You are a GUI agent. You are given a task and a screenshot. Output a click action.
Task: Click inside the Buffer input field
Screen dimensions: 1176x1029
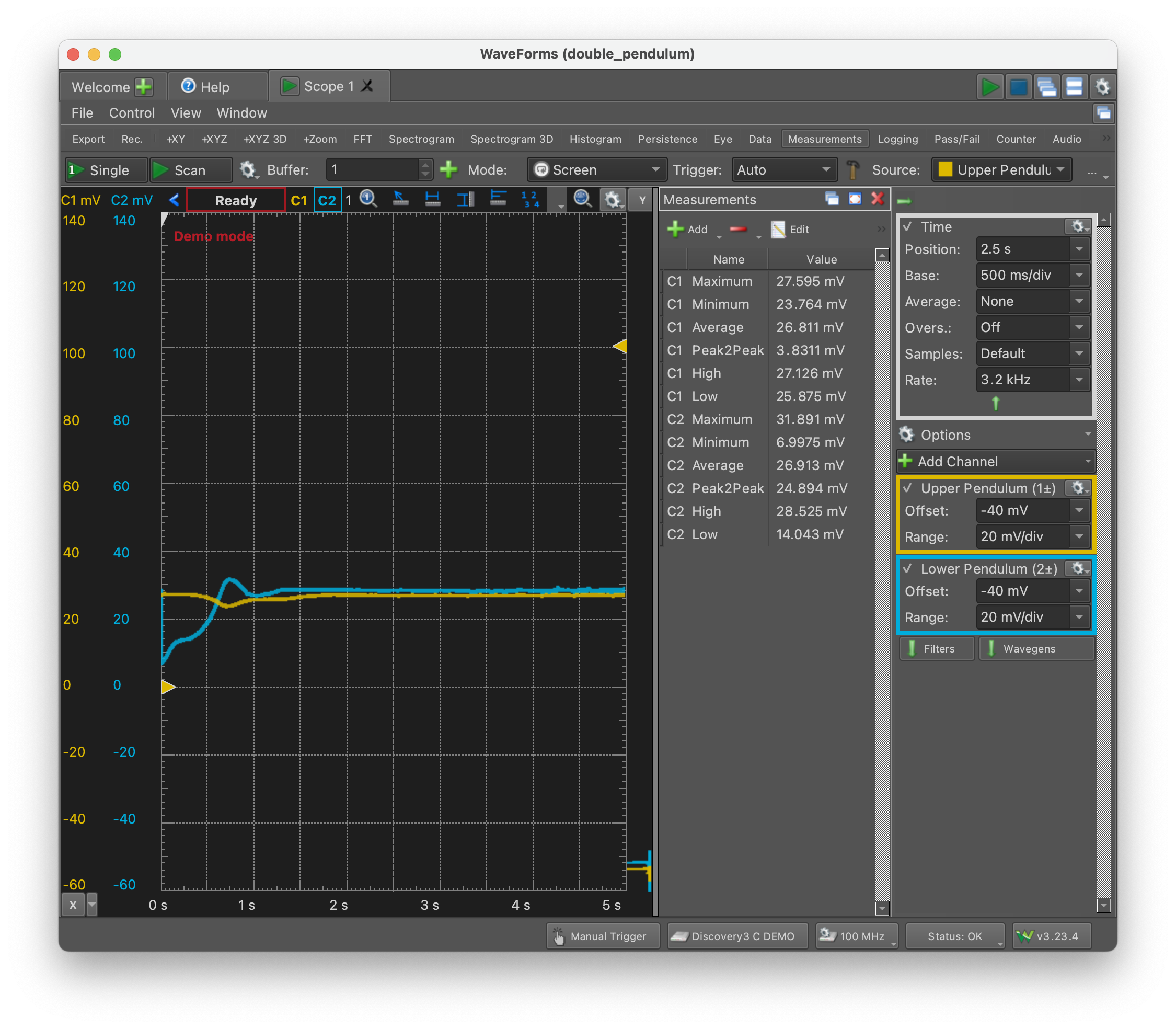pyautogui.click(x=373, y=169)
